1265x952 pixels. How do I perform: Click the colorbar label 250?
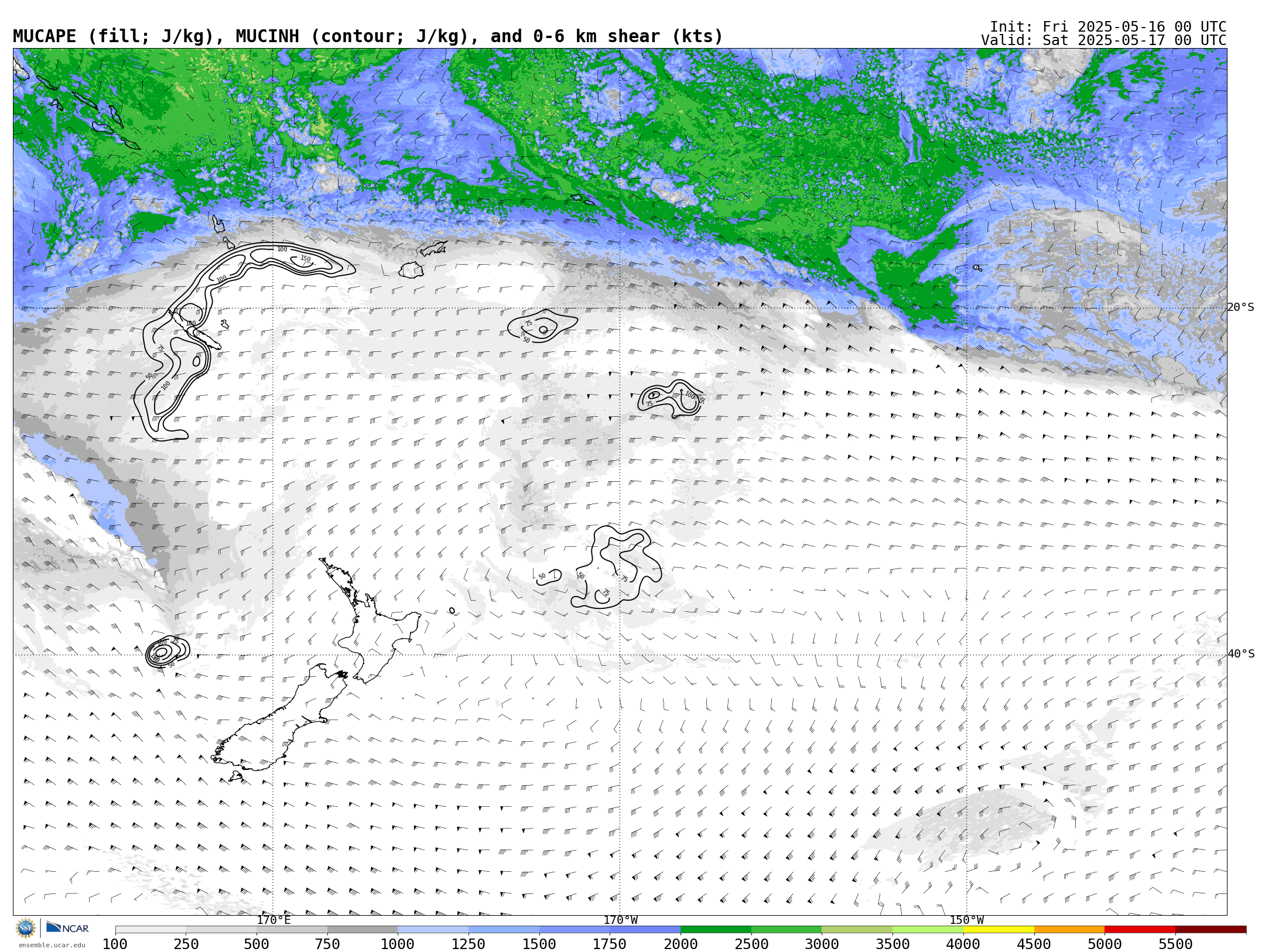coord(186,944)
